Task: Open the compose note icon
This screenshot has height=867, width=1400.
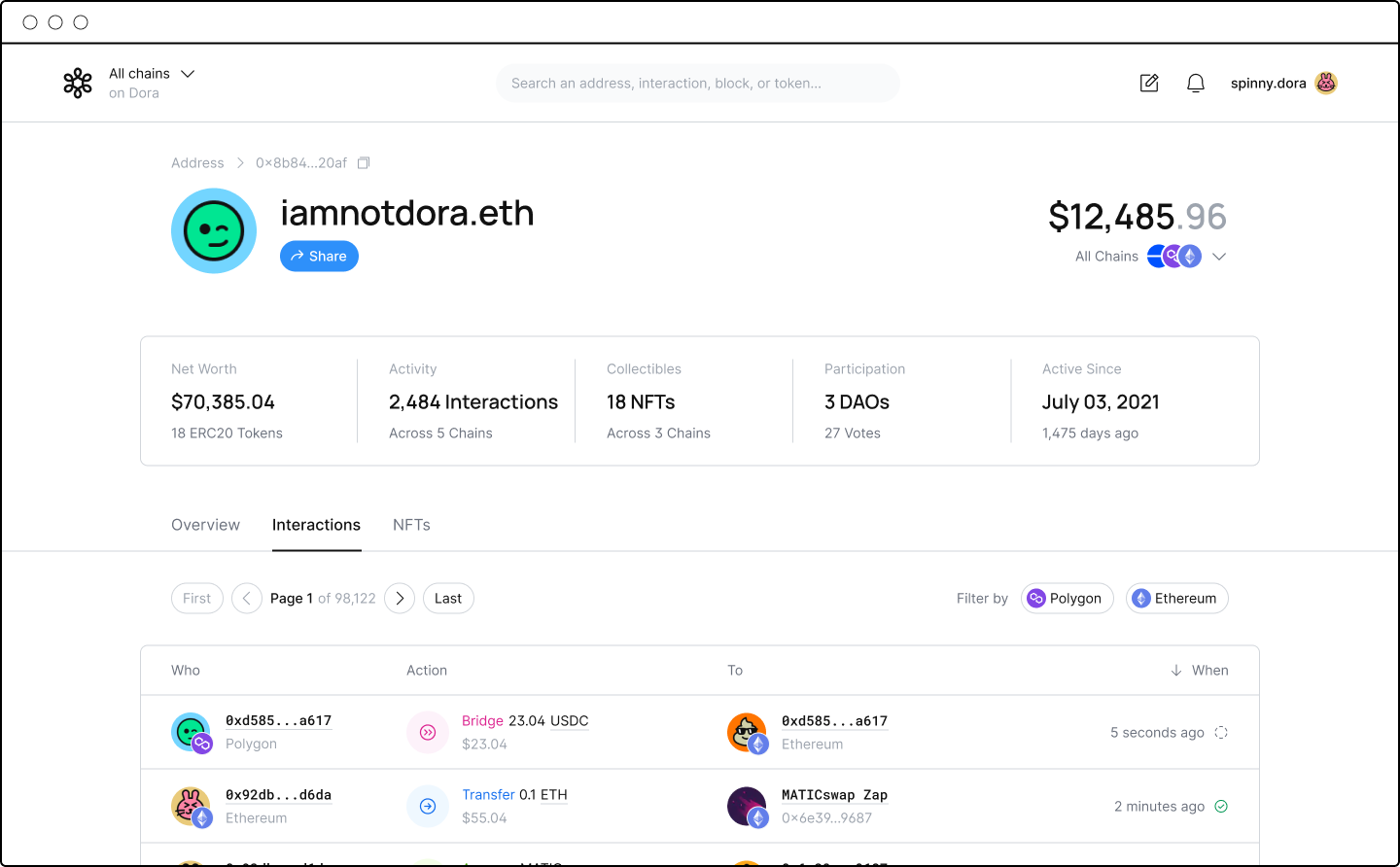Action: [x=1149, y=84]
